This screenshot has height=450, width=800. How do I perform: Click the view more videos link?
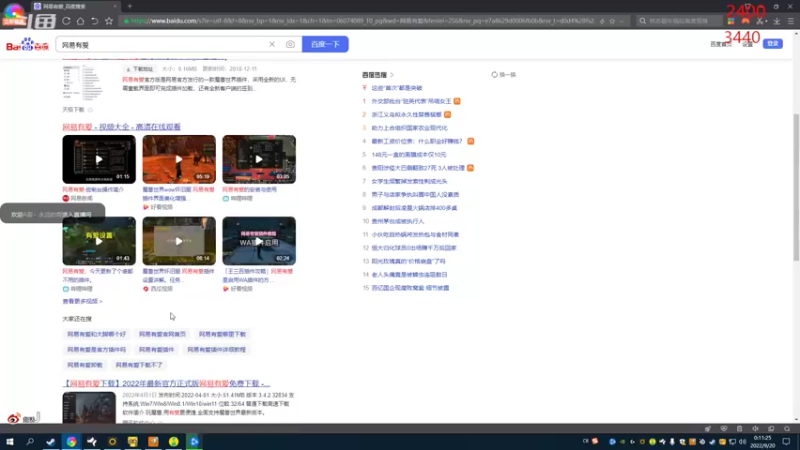coord(82,301)
